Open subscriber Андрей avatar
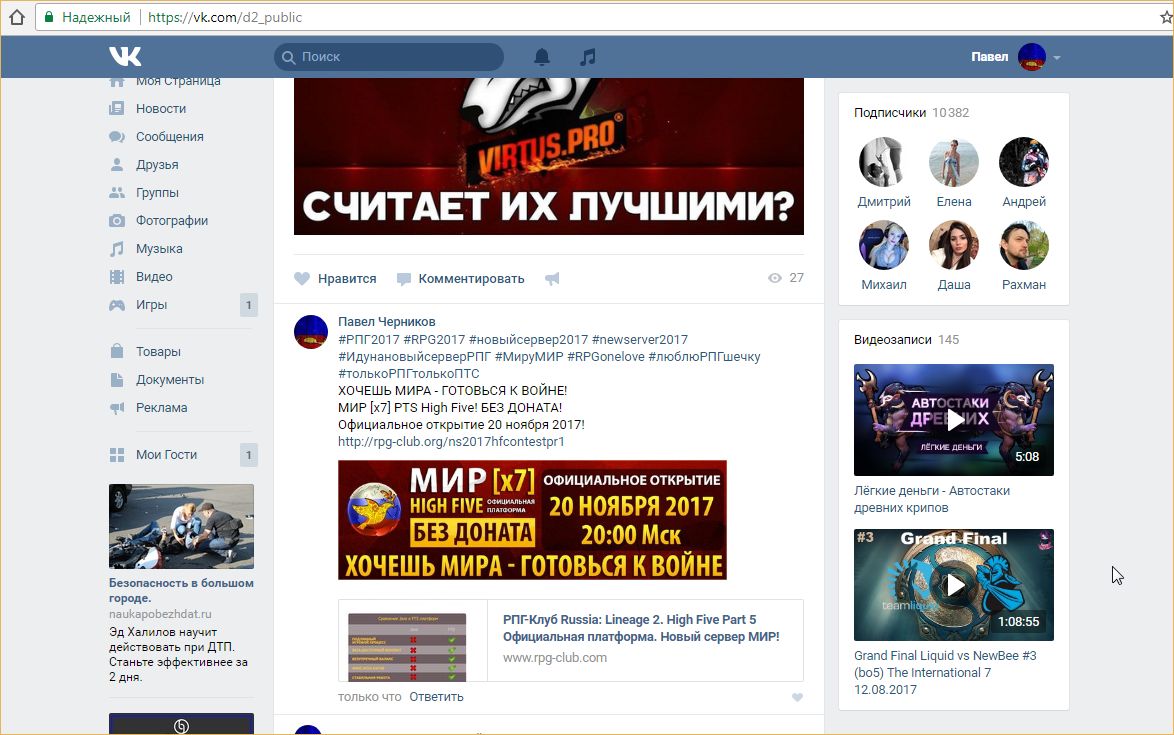Image resolution: width=1174 pixels, height=735 pixels. coord(1024,162)
